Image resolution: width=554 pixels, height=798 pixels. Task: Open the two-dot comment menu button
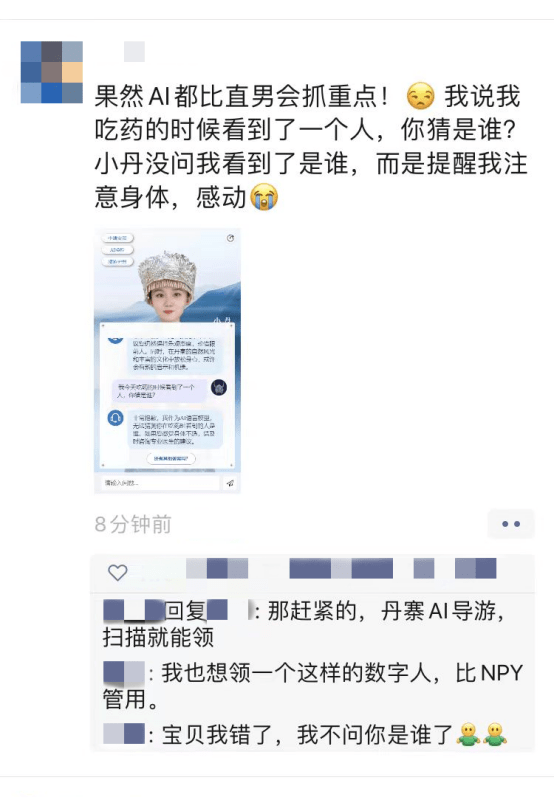click(511, 524)
